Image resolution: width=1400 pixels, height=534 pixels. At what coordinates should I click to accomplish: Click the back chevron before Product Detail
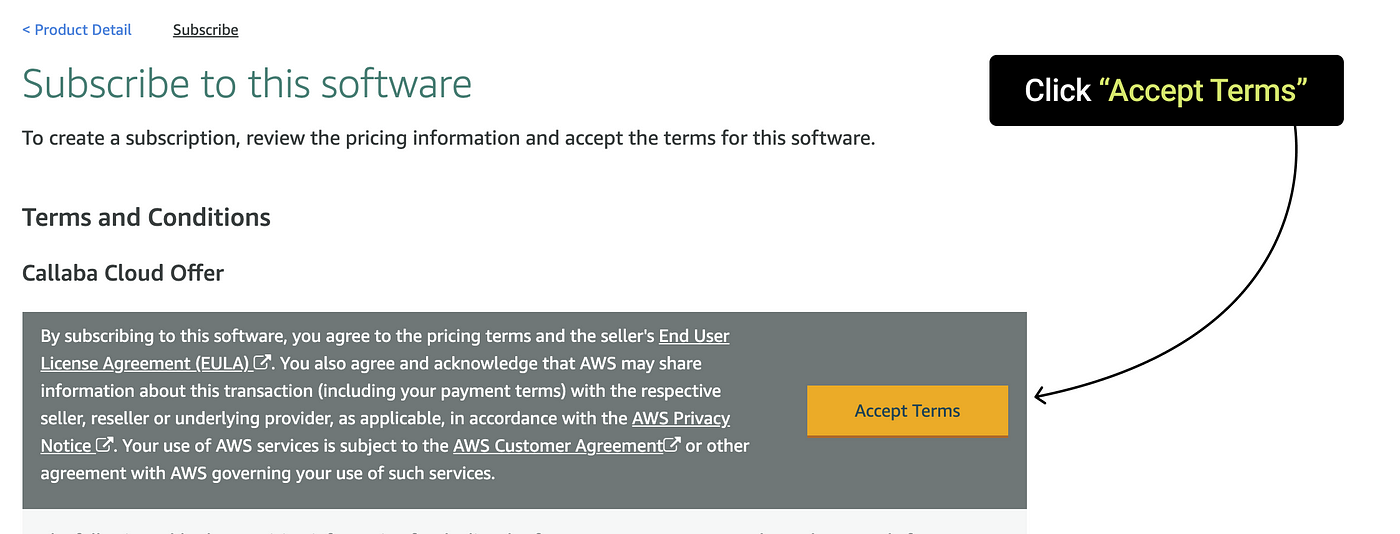(26, 30)
